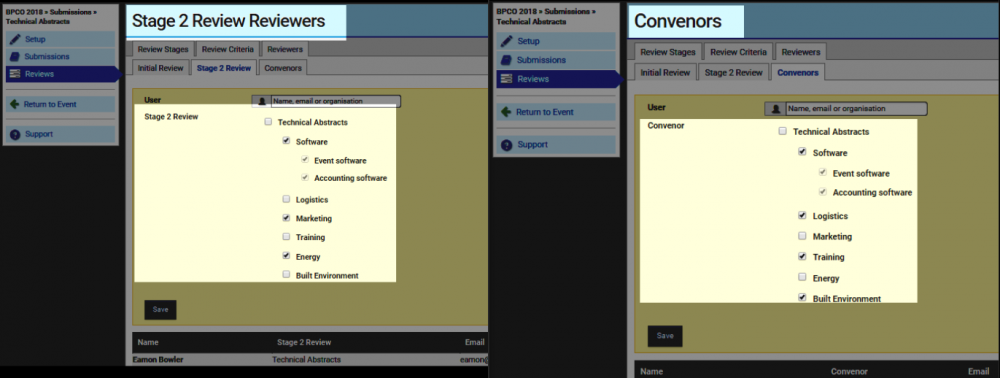The height and width of the screenshot is (378, 1000).
Task: Check Energy checkbox in Convenor panel
Action: click(802, 278)
